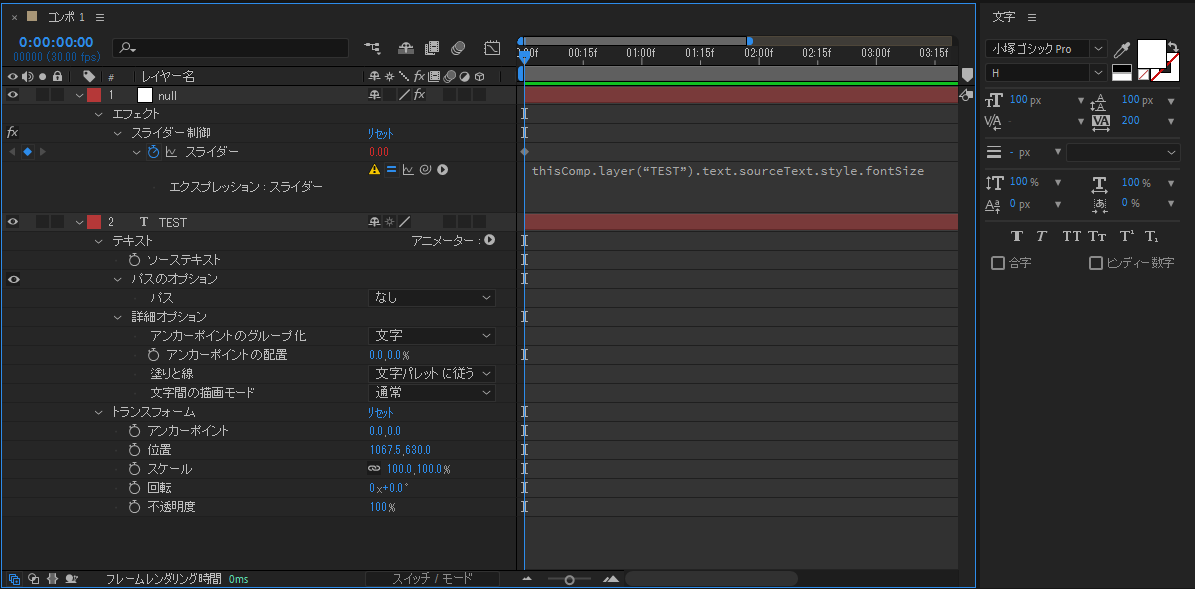
Task: Click the shy layers hide icon in toolbar
Action: pyautogui.click(x=406, y=48)
